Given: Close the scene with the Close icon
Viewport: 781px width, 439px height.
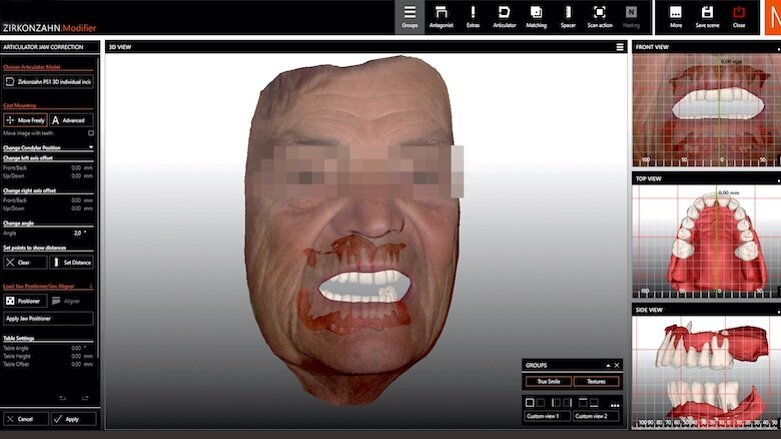Looking at the screenshot, I should tap(739, 16).
